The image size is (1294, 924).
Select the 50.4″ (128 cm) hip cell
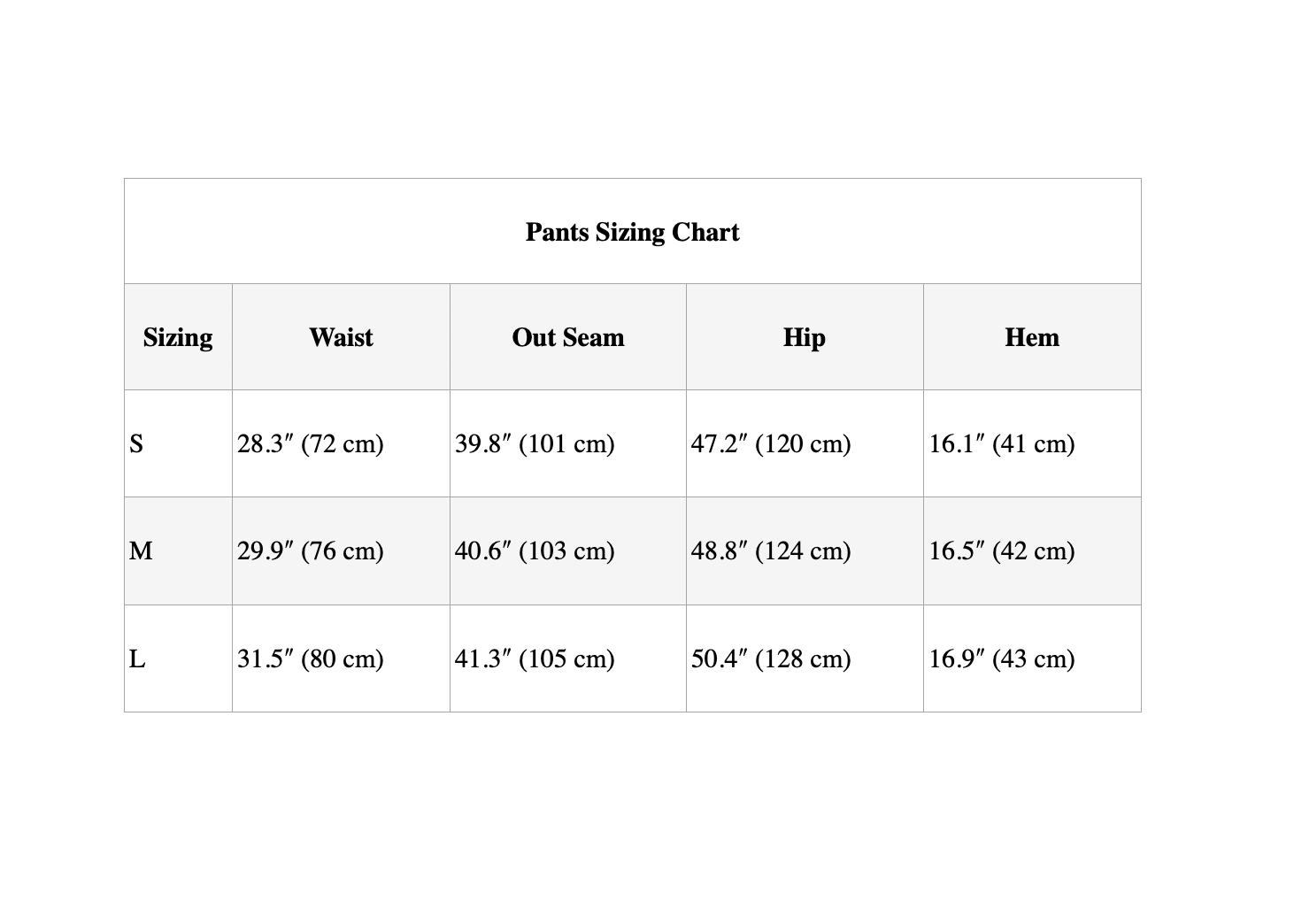(805, 658)
